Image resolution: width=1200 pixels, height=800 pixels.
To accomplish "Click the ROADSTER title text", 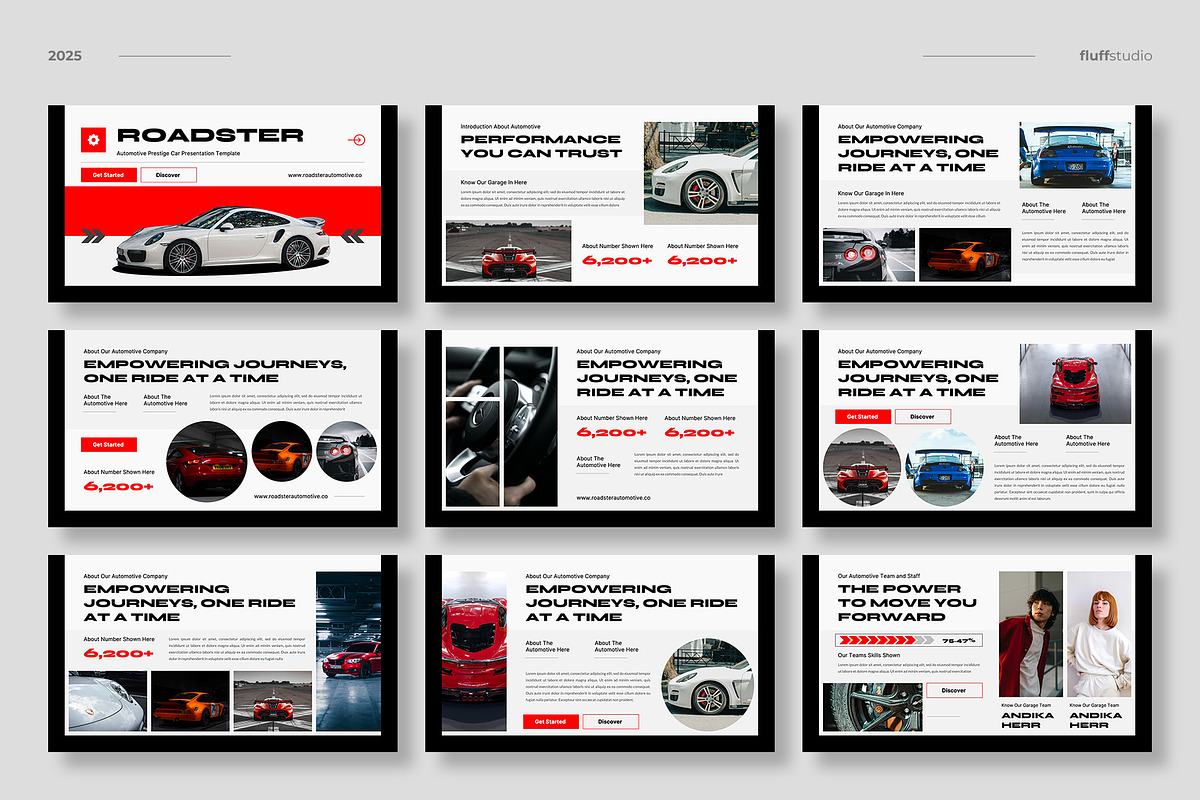I will click(210, 135).
